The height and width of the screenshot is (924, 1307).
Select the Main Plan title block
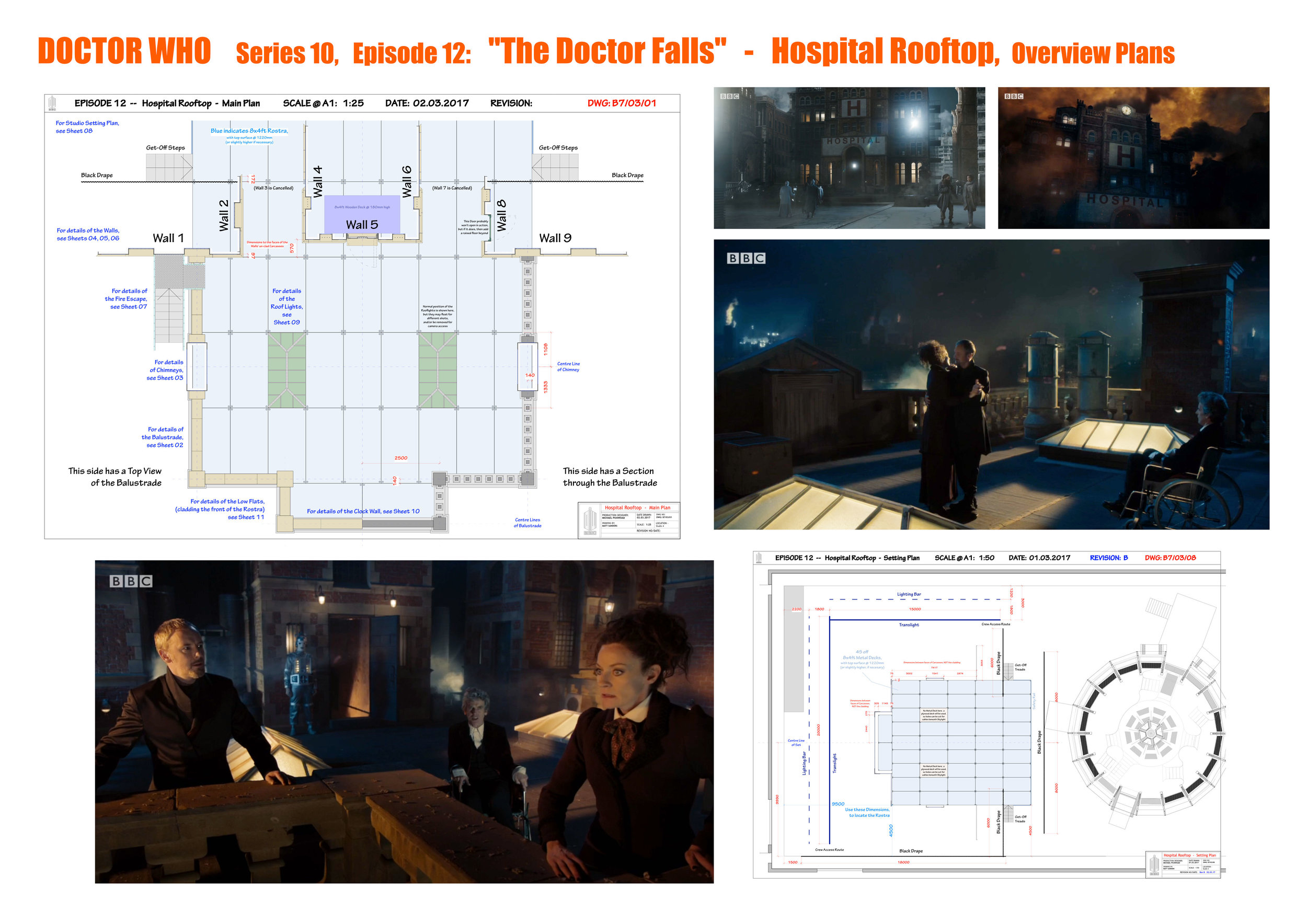pos(628,519)
